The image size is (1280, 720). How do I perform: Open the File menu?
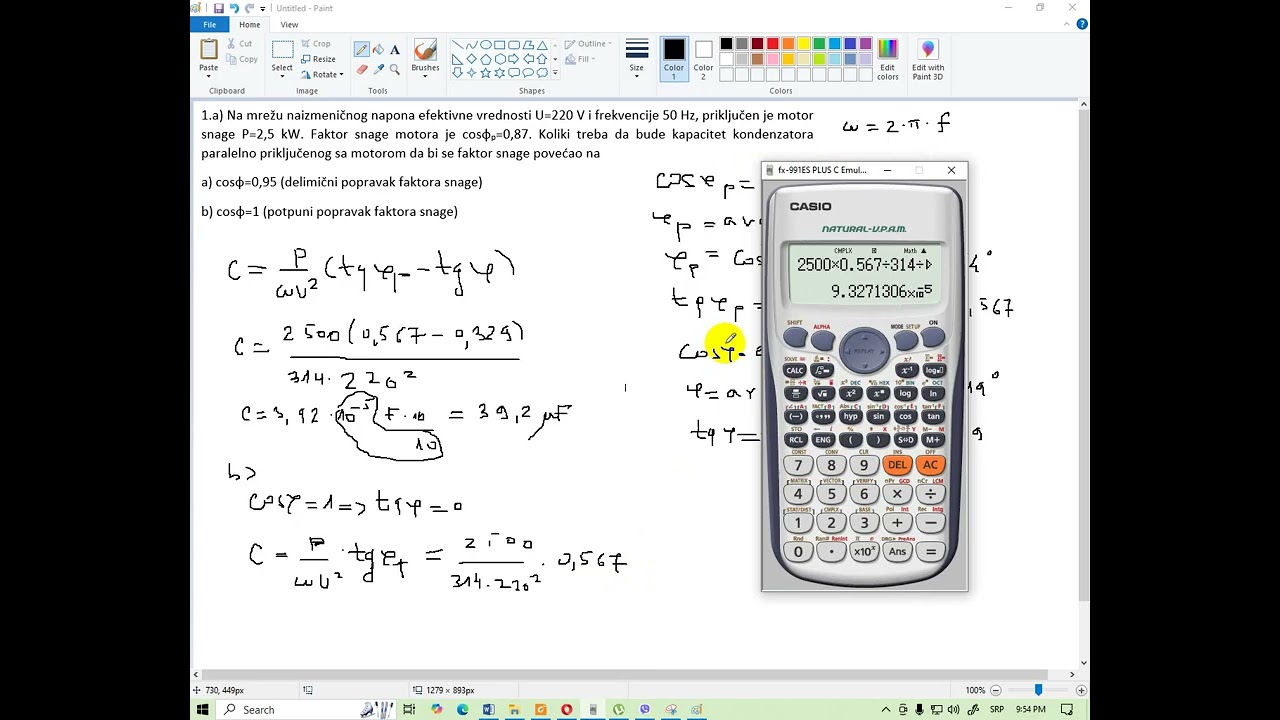210,25
